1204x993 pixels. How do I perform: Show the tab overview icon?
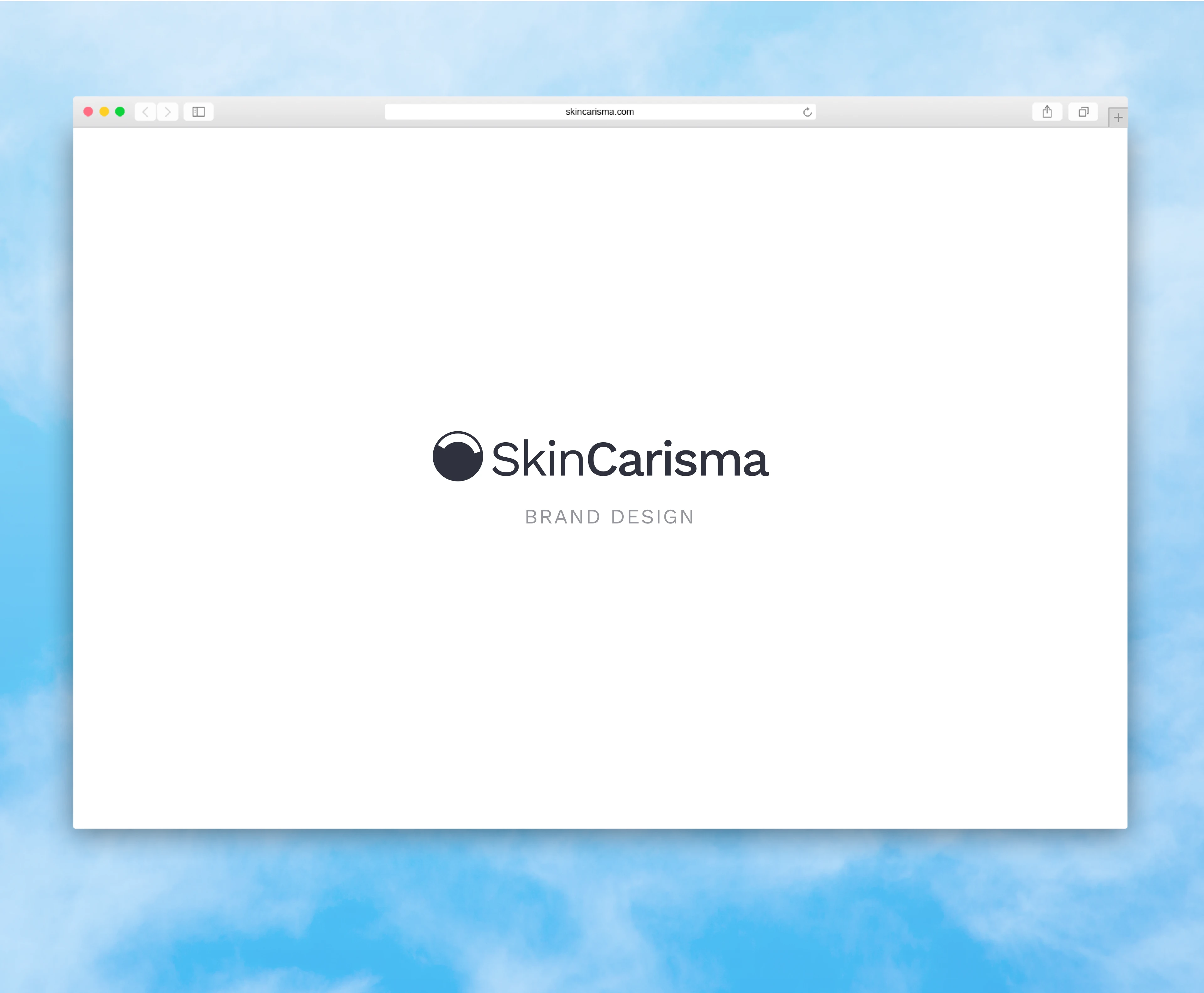pos(1083,112)
